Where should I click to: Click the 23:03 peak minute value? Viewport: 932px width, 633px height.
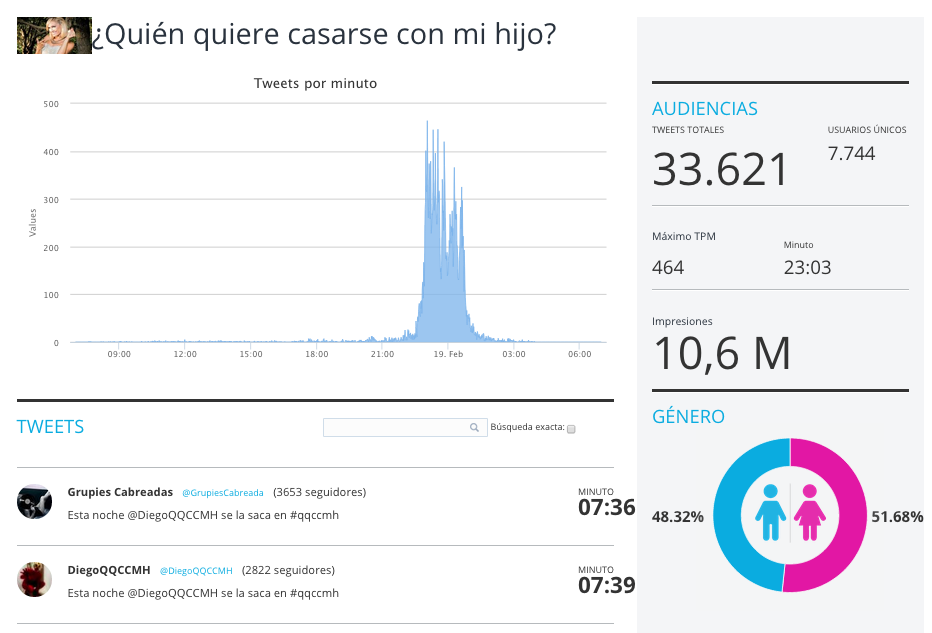click(807, 267)
